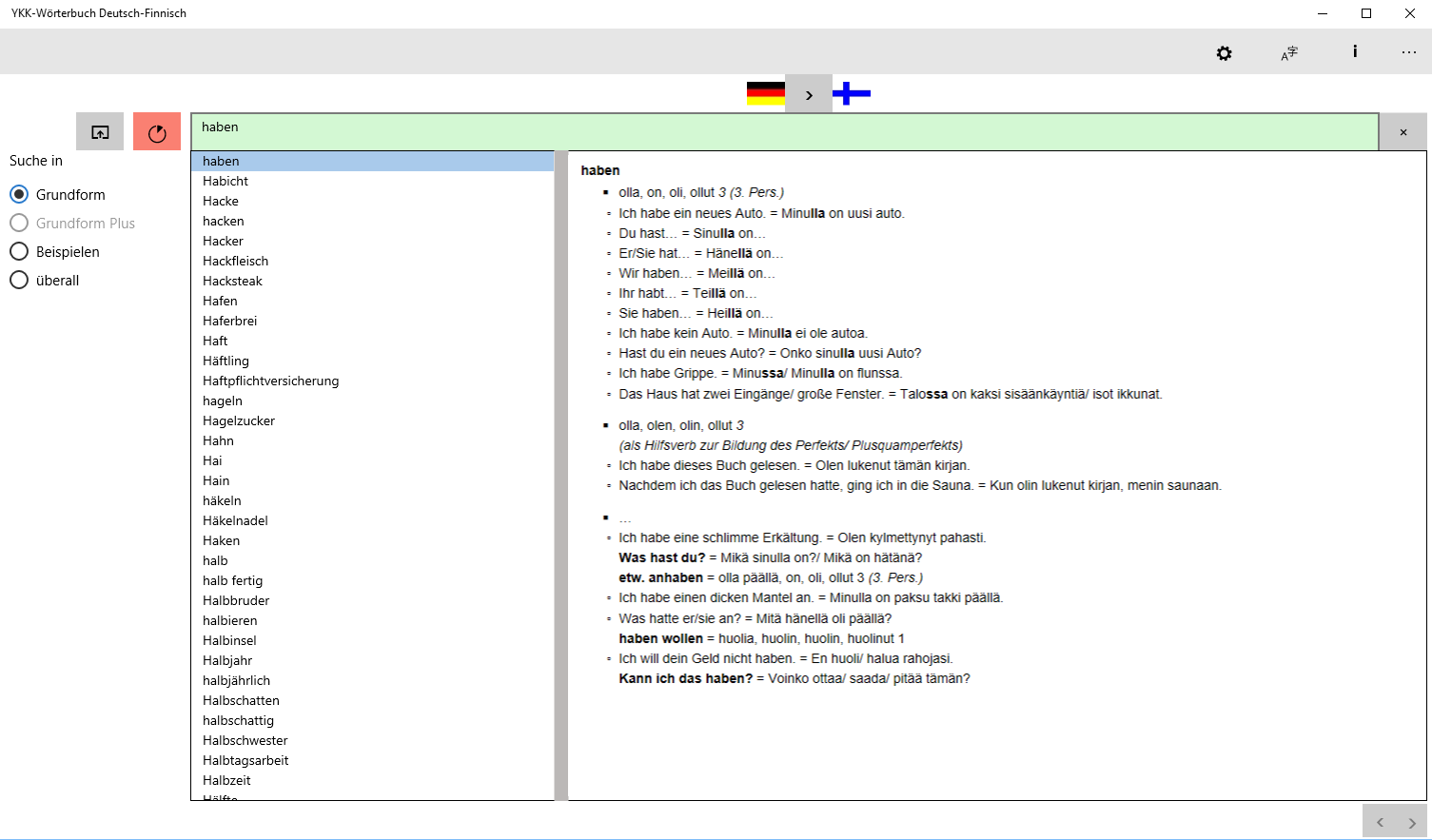Go to next entry arrow at bottom
1432x840 pixels.
pyautogui.click(x=1412, y=822)
